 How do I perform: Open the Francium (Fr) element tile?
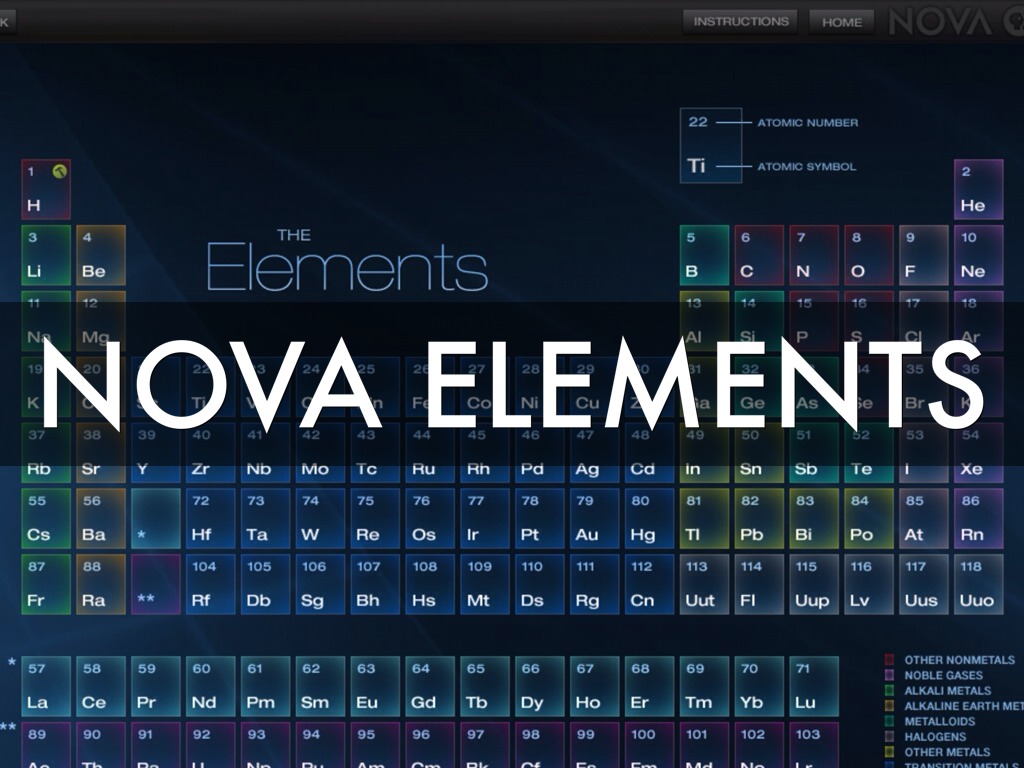tap(46, 584)
